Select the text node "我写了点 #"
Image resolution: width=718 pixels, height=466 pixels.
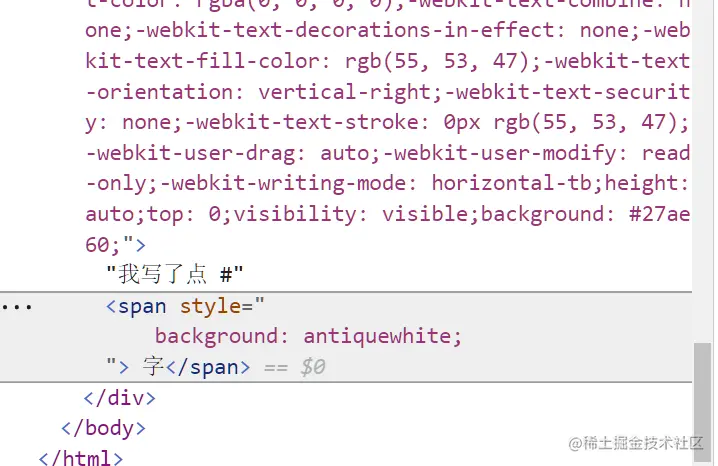174,275
